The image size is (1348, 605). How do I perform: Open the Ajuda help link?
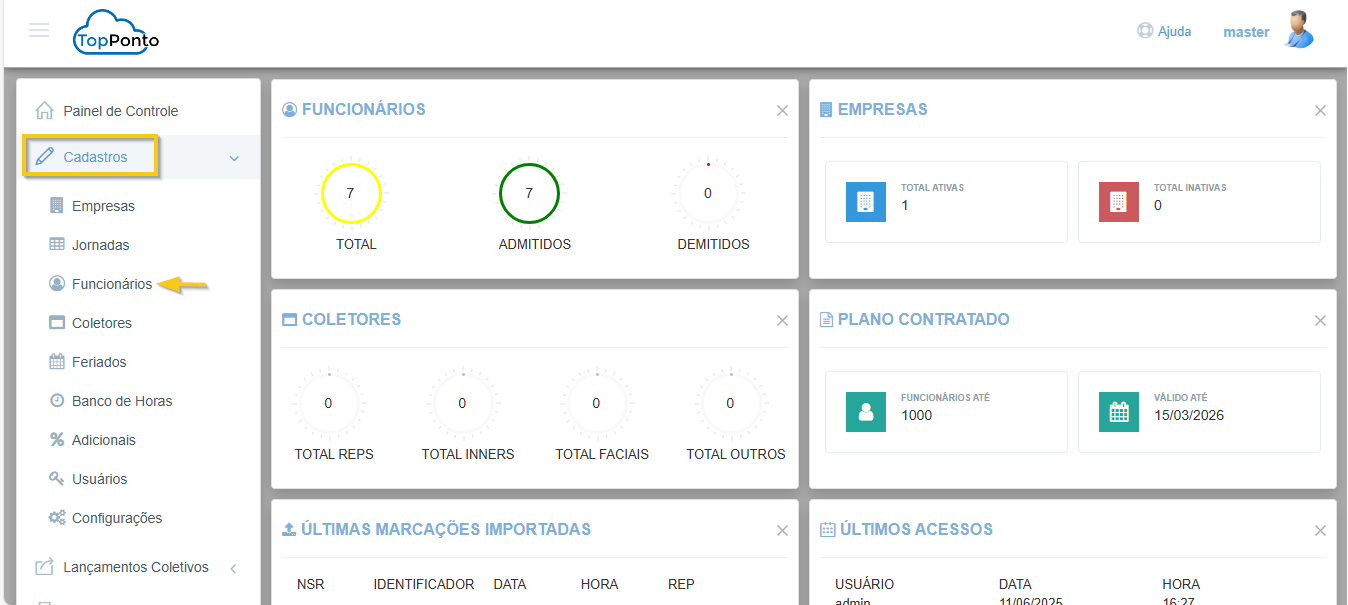click(x=1165, y=31)
